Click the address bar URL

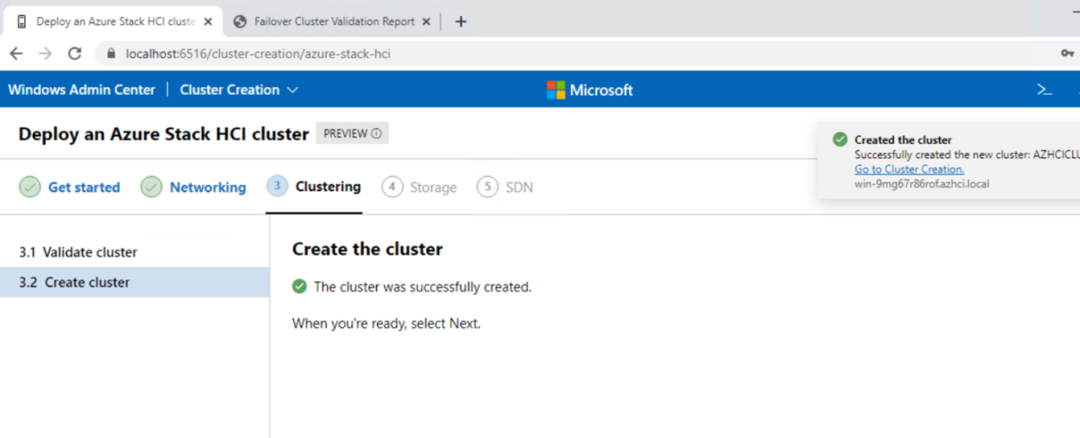[258, 54]
